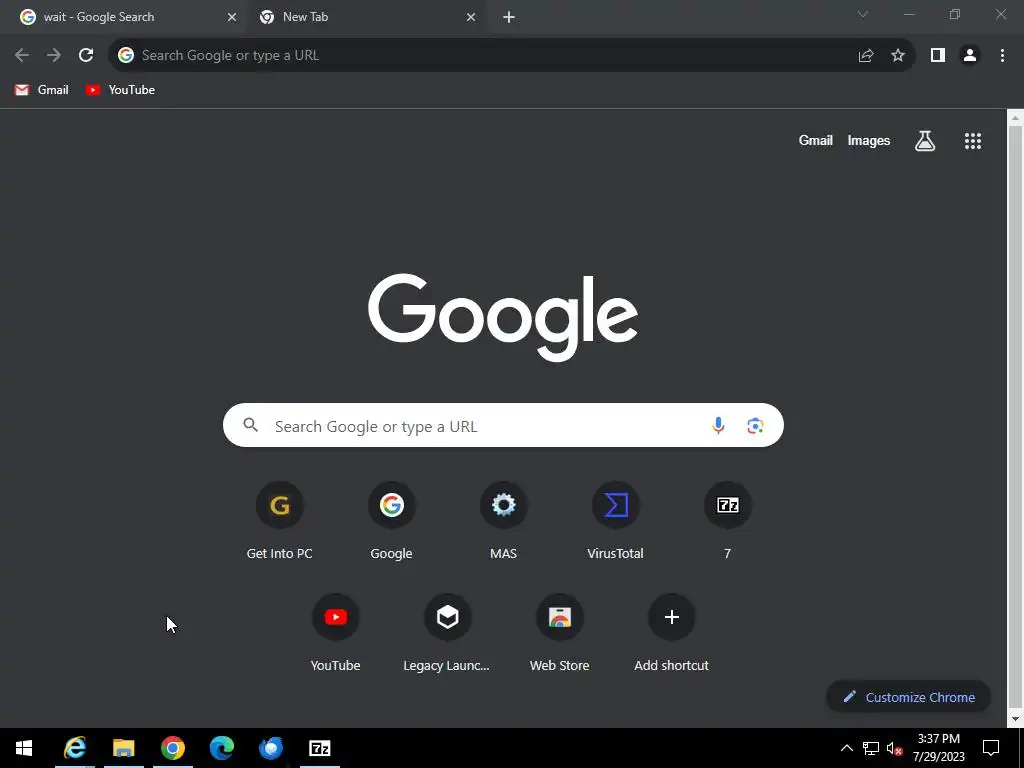Click the taskbar clock showing 3:37 PM
The height and width of the screenshot is (768, 1024).
[939, 748]
